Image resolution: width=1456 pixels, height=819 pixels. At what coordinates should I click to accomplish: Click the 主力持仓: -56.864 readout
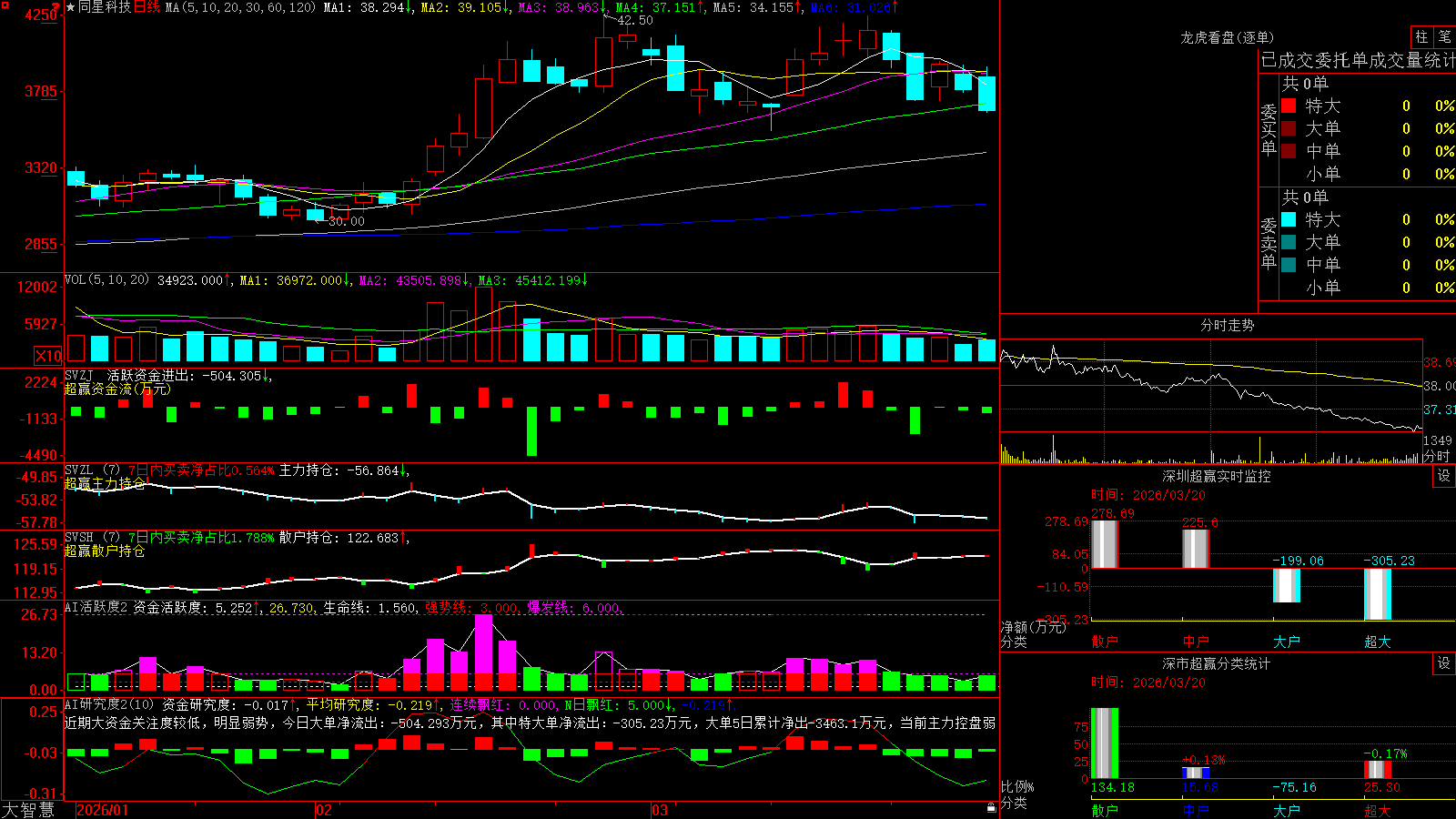343,470
